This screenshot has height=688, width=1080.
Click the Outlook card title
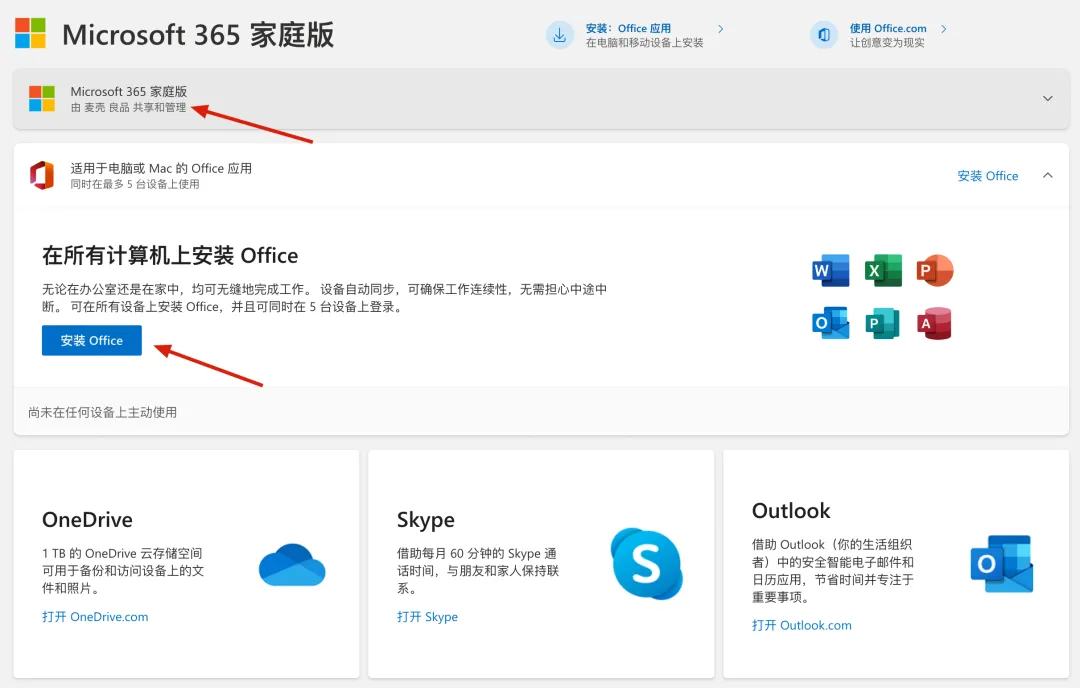pyautogui.click(x=791, y=510)
